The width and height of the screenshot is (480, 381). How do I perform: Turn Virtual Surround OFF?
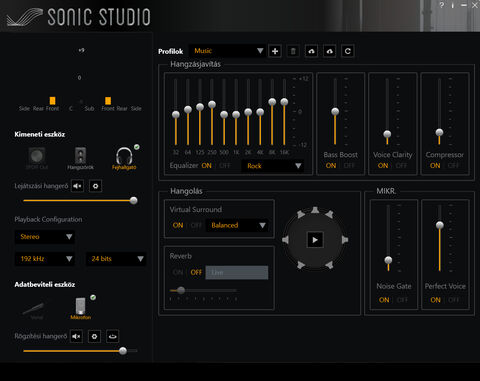(196, 225)
